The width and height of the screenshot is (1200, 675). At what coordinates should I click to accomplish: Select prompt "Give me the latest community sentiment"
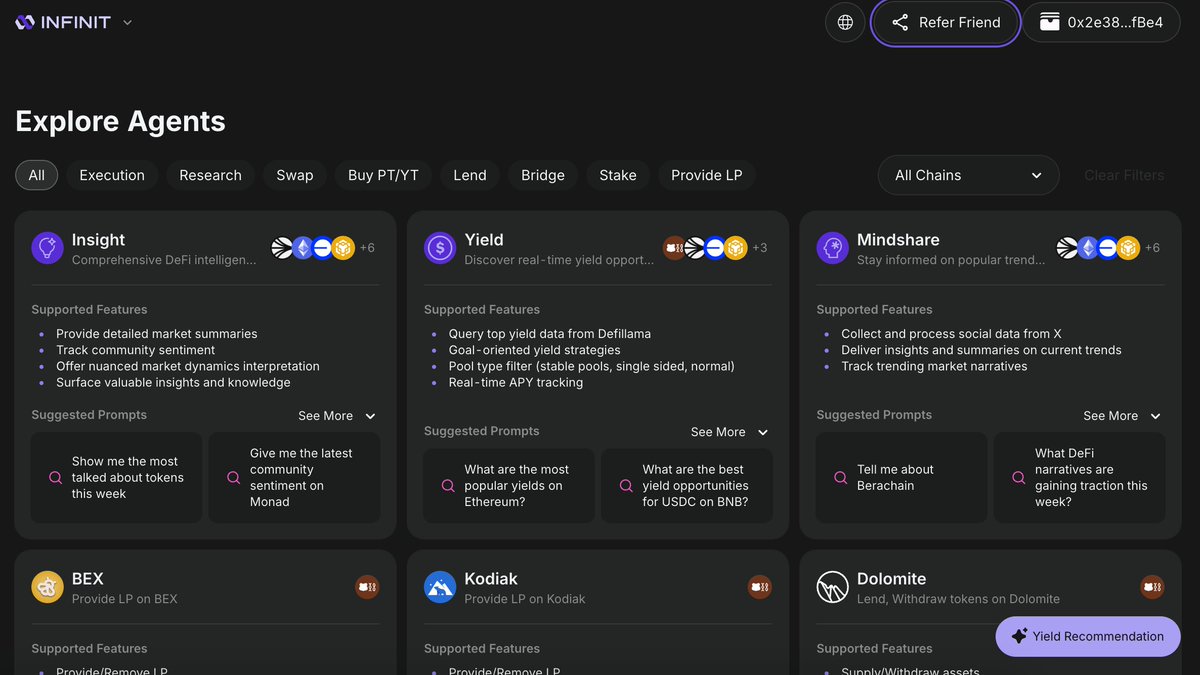click(295, 478)
